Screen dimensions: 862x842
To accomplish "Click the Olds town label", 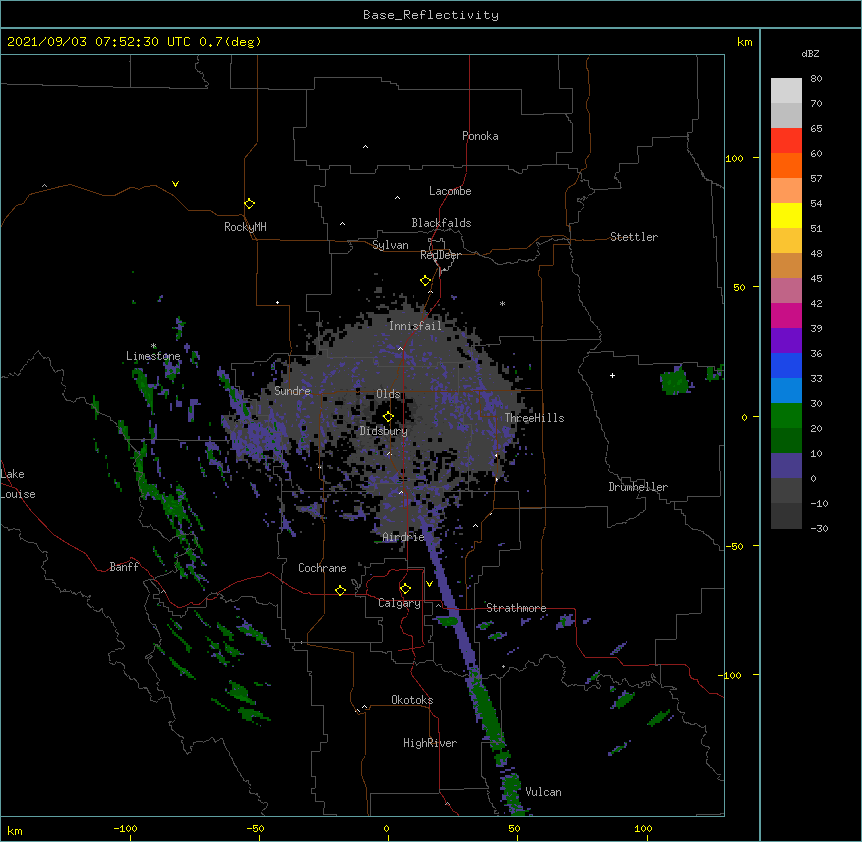I will click(x=388, y=394).
